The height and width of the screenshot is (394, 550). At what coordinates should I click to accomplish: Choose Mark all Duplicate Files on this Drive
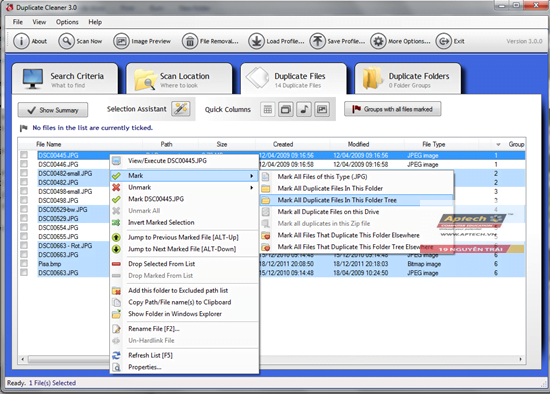(357, 212)
